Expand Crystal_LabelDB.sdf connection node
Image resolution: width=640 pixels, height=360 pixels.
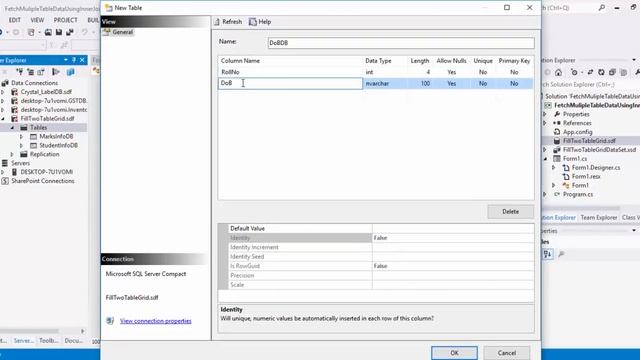click(x=3, y=92)
